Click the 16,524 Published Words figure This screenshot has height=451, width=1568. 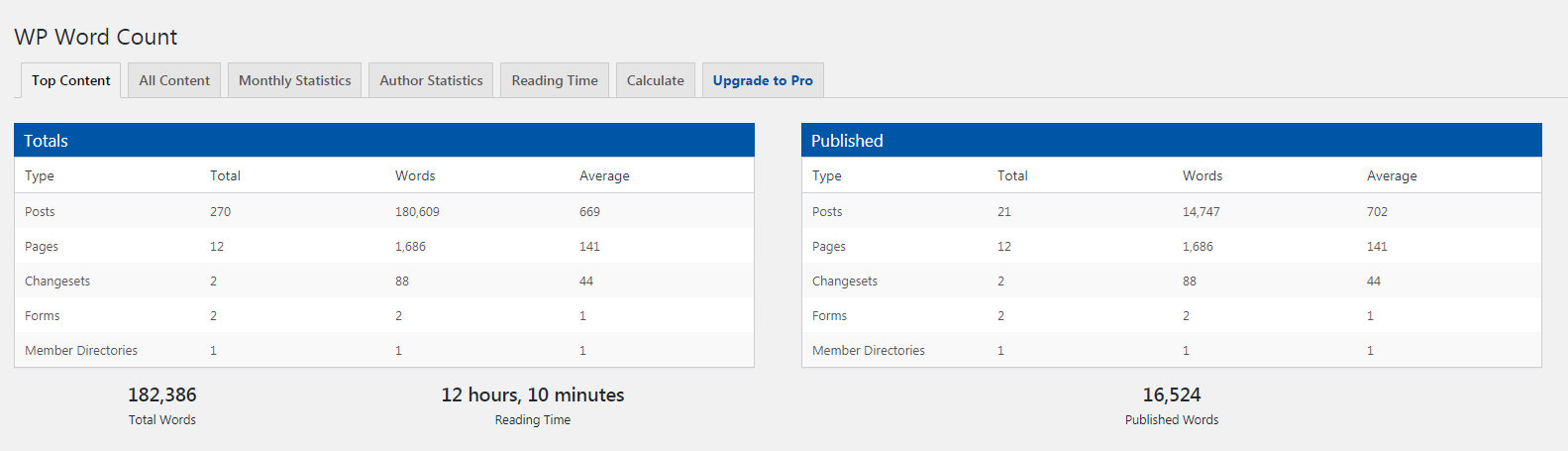click(1172, 395)
